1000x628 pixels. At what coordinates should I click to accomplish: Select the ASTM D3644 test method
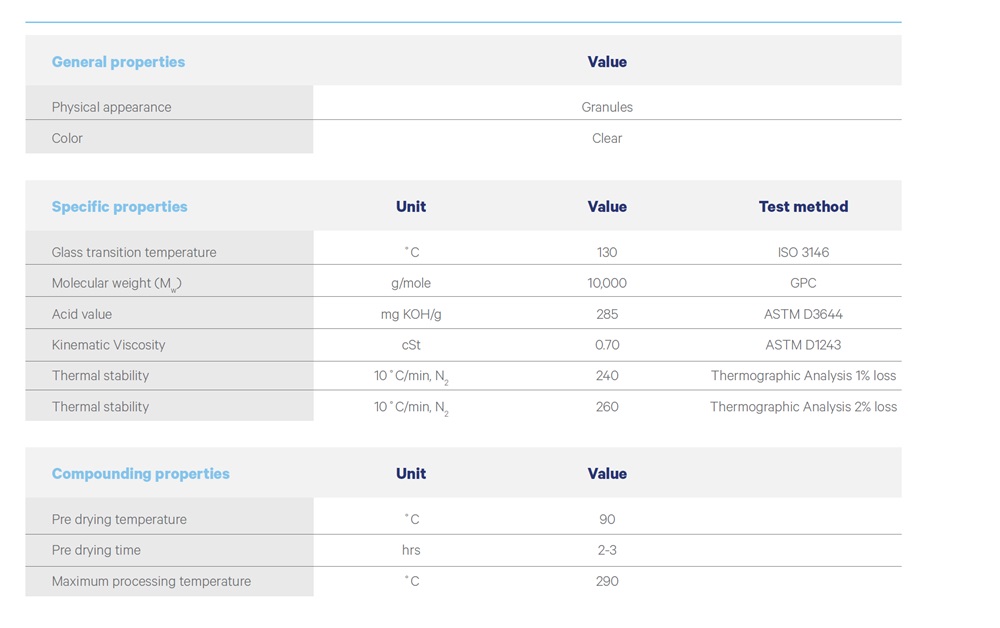pos(803,314)
